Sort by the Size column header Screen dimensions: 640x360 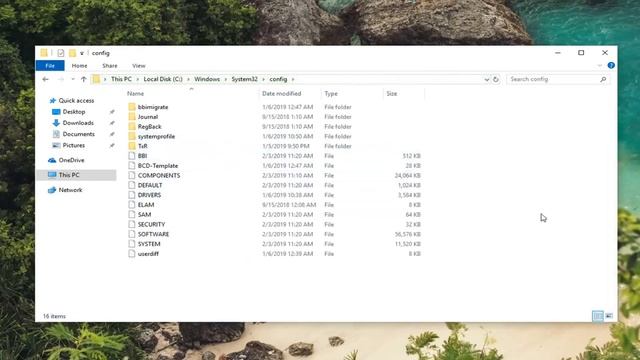[391, 93]
